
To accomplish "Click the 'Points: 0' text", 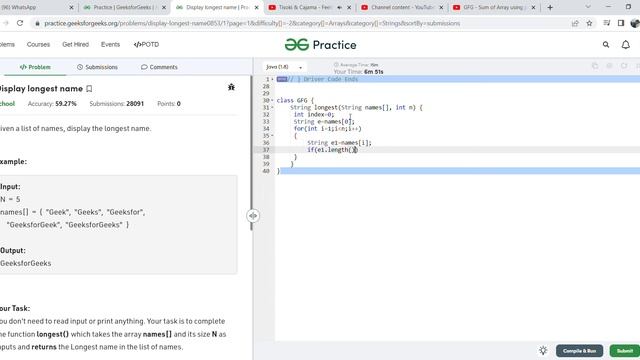I will [x=169, y=104].
